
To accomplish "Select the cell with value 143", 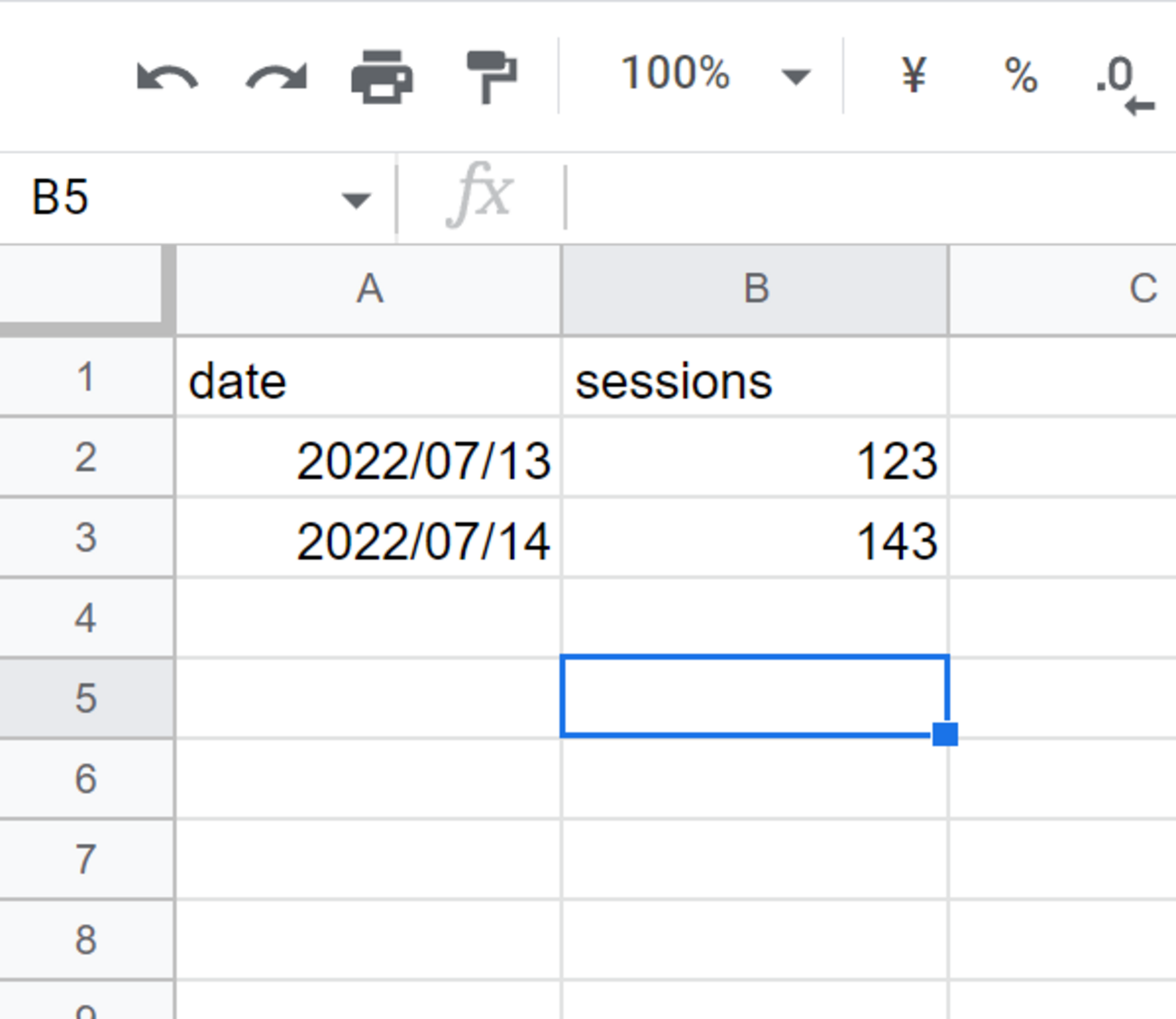I will [x=754, y=539].
